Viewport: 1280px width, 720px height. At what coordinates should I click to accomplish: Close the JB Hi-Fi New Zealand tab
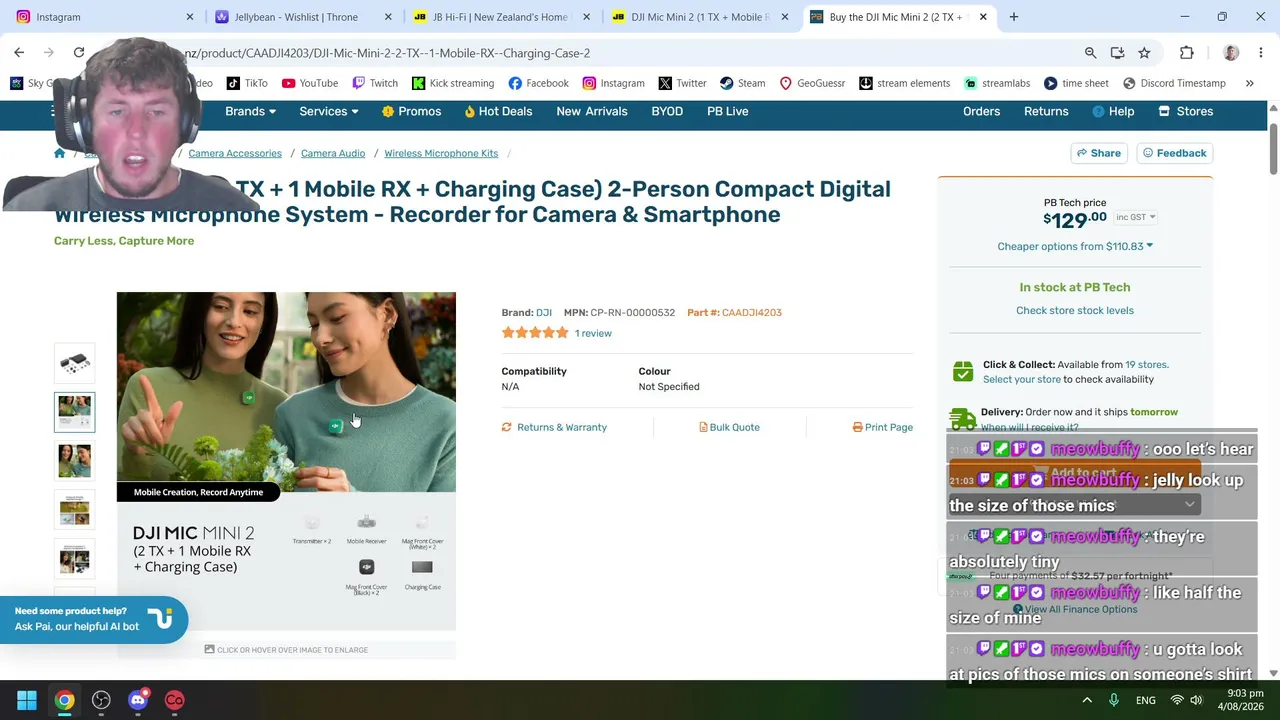click(x=587, y=17)
